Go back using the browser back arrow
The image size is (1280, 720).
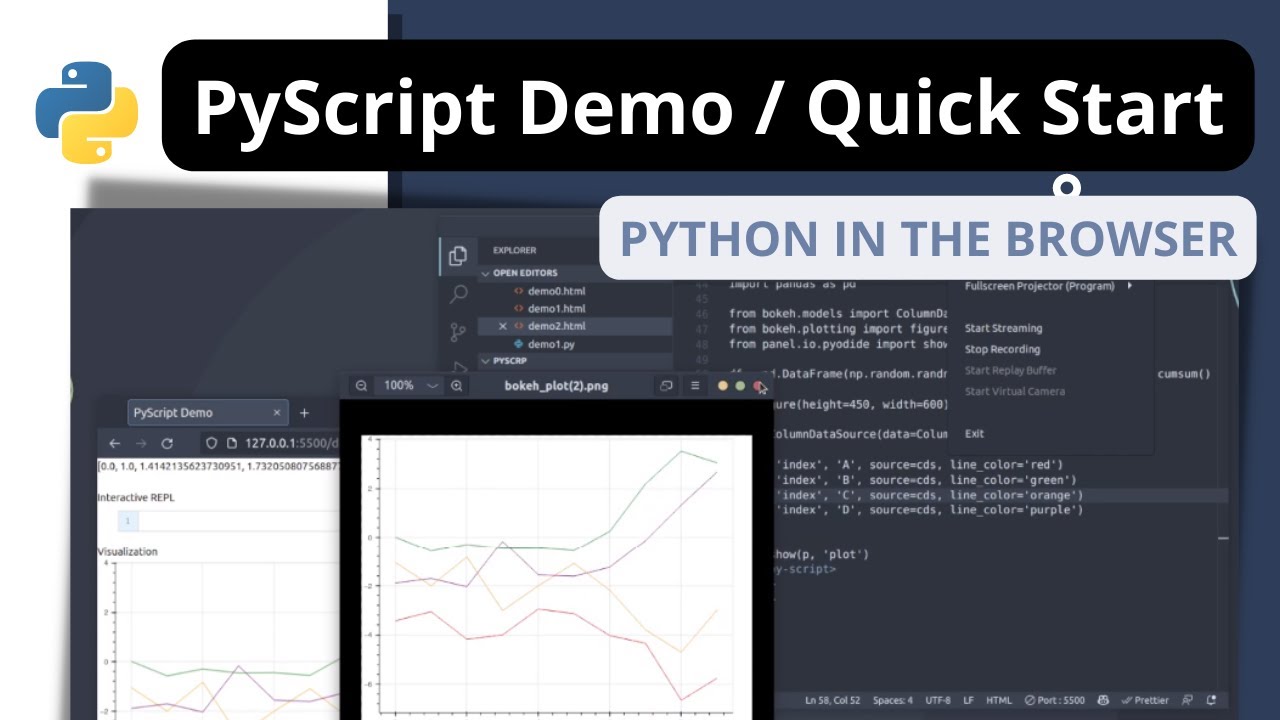tap(114, 443)
